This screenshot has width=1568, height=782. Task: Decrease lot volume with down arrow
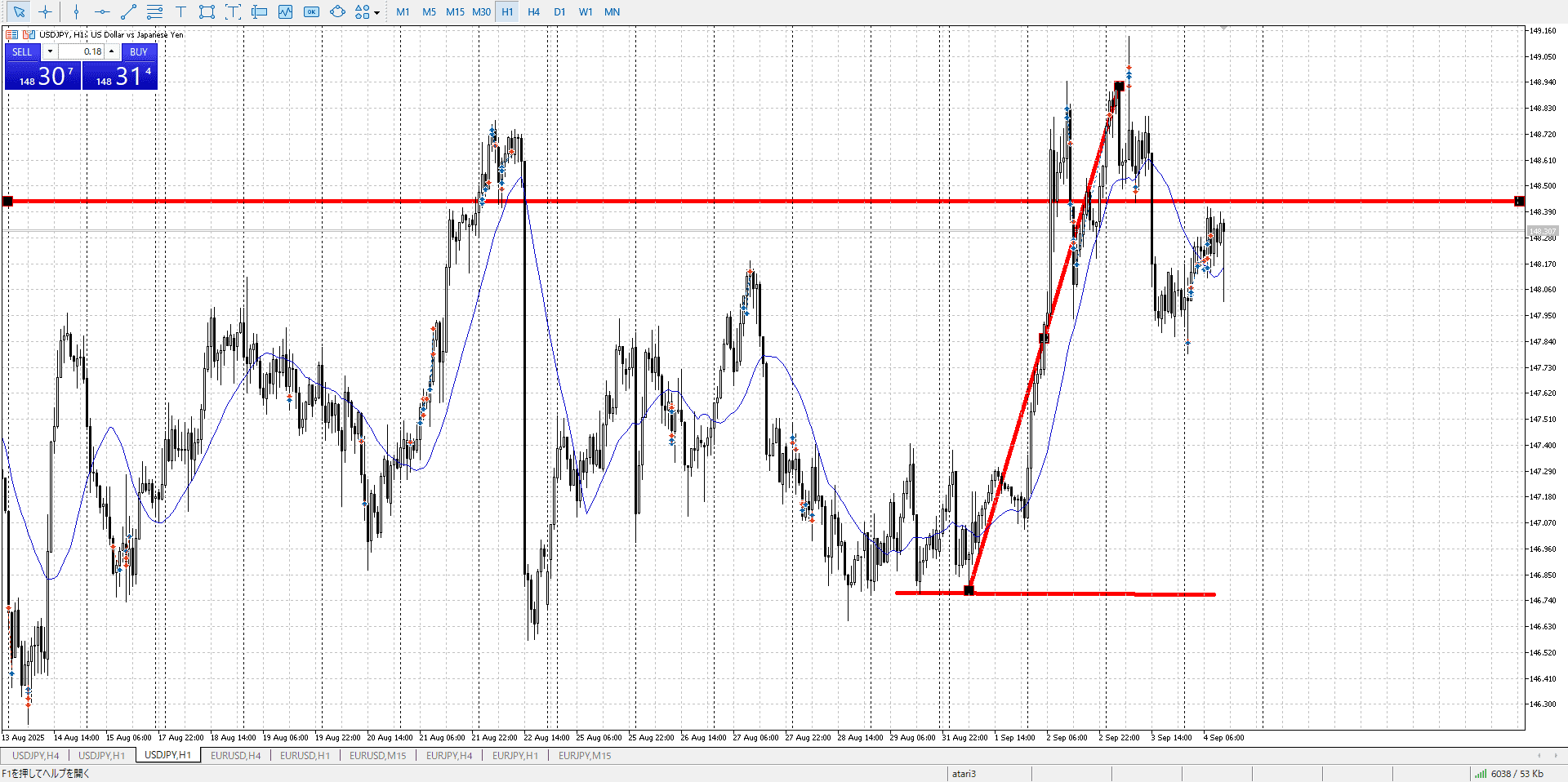(50, 51)
